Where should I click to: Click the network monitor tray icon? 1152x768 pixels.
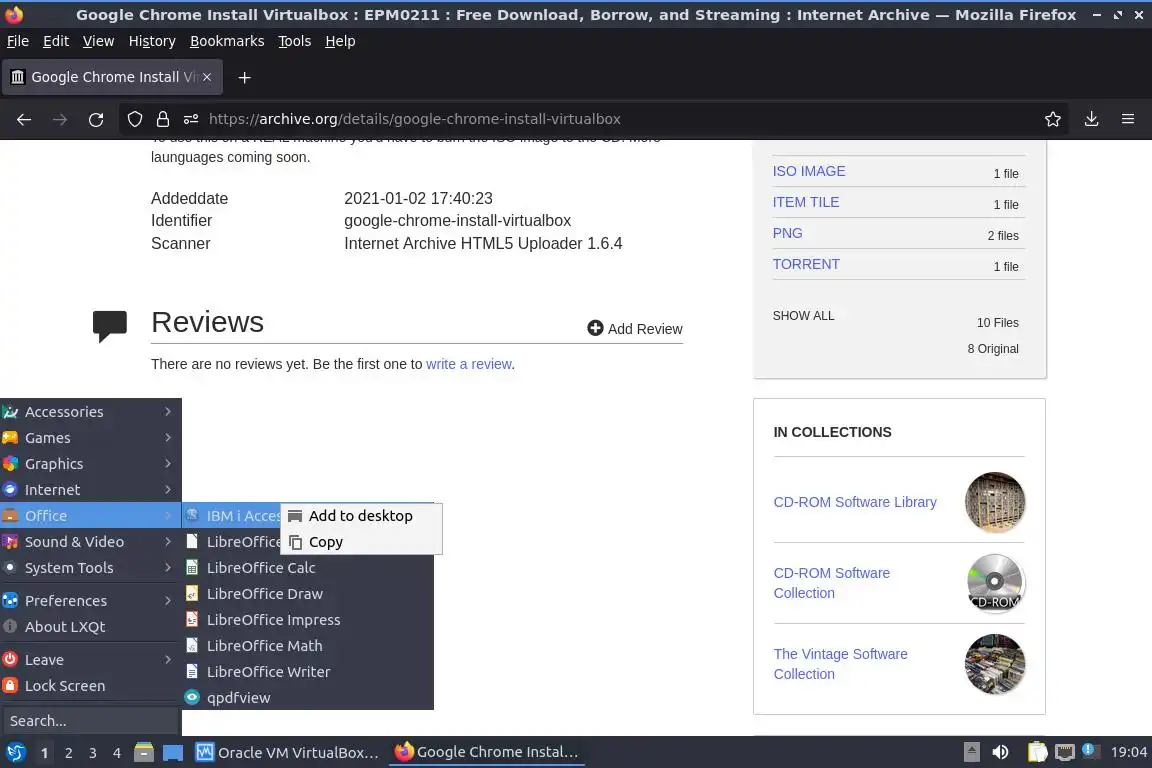1064,752
